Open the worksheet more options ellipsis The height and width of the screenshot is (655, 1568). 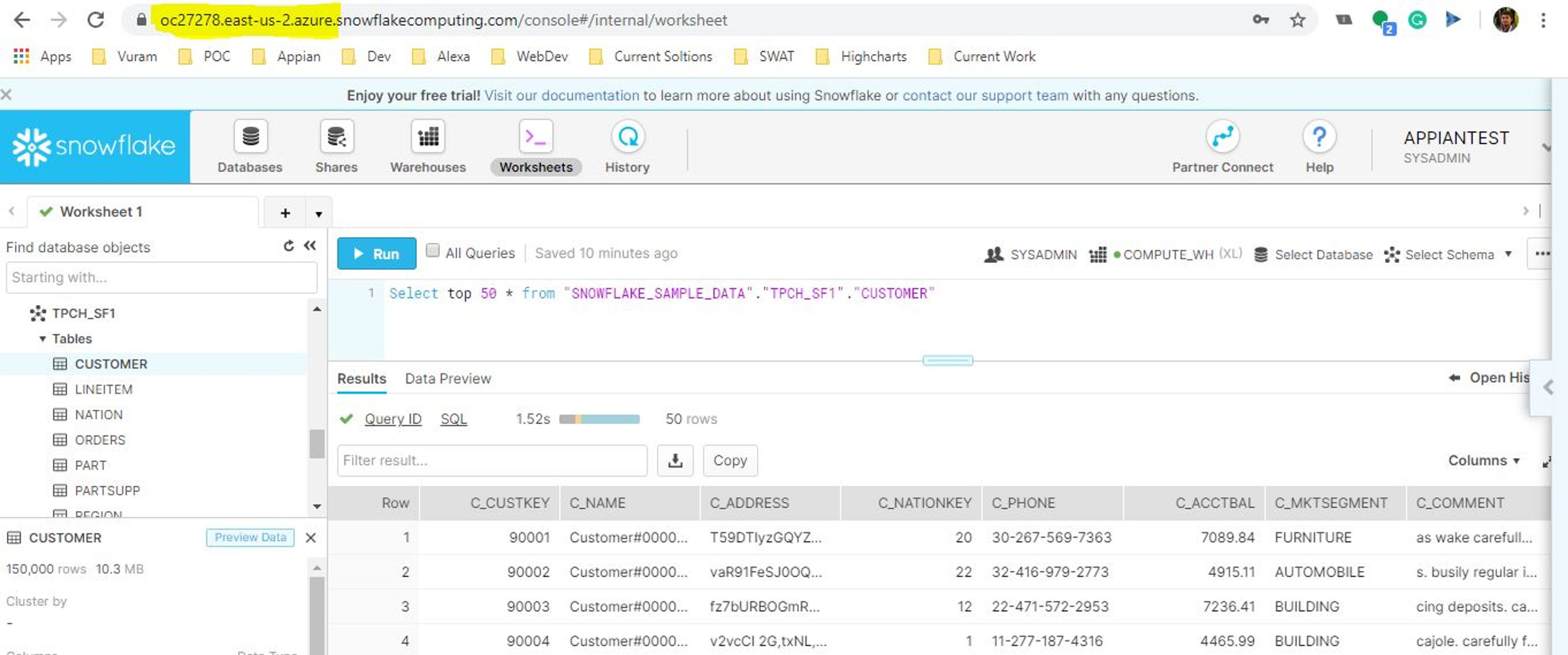pos(1542,253)
